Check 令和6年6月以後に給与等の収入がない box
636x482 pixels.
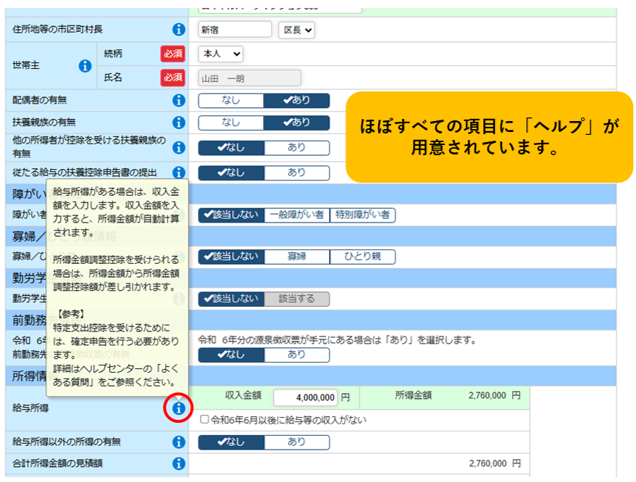tap(205, 419)
